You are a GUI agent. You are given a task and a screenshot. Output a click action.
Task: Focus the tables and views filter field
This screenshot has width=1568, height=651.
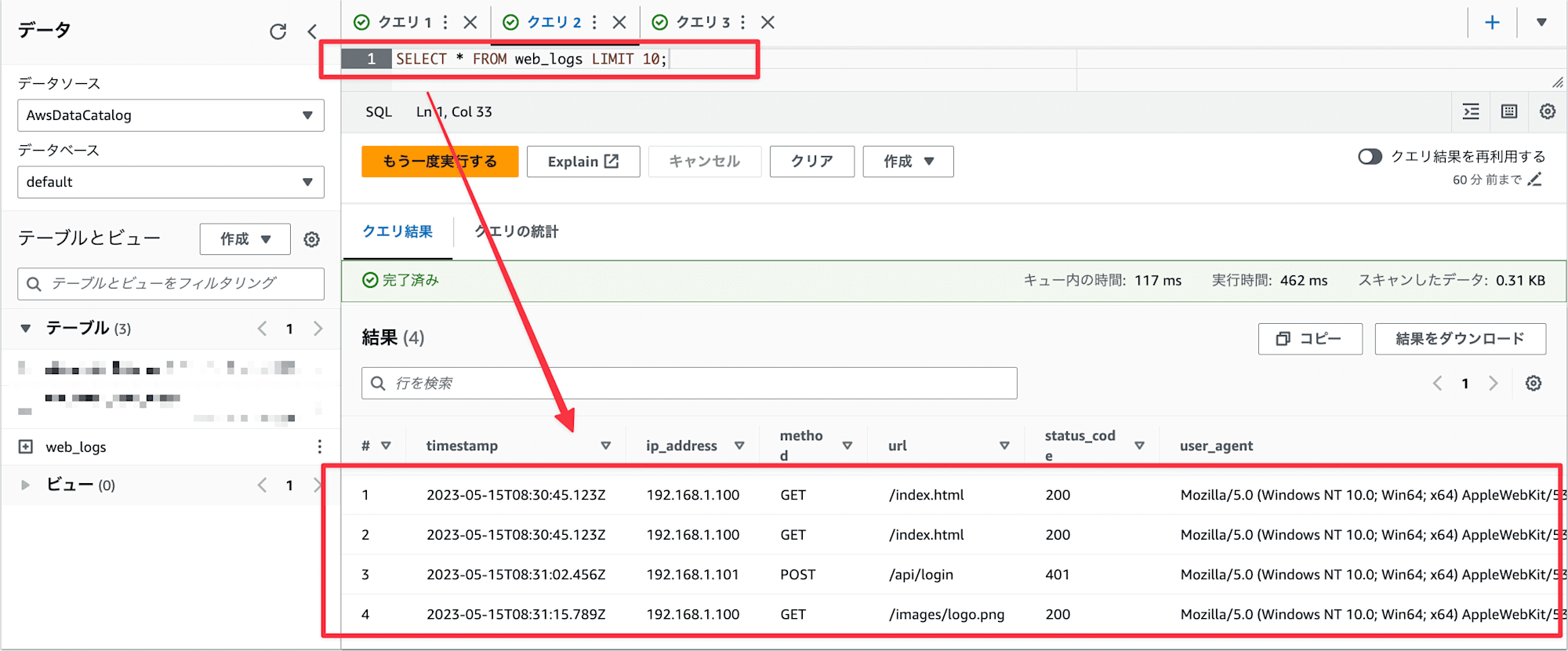tap(171, 283)
